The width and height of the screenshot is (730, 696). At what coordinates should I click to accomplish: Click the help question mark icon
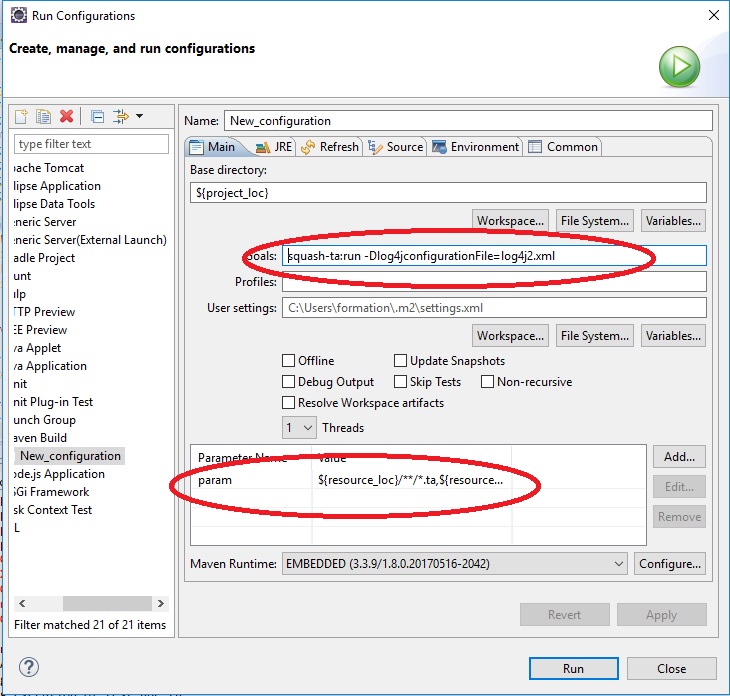[x=28, y=667]
